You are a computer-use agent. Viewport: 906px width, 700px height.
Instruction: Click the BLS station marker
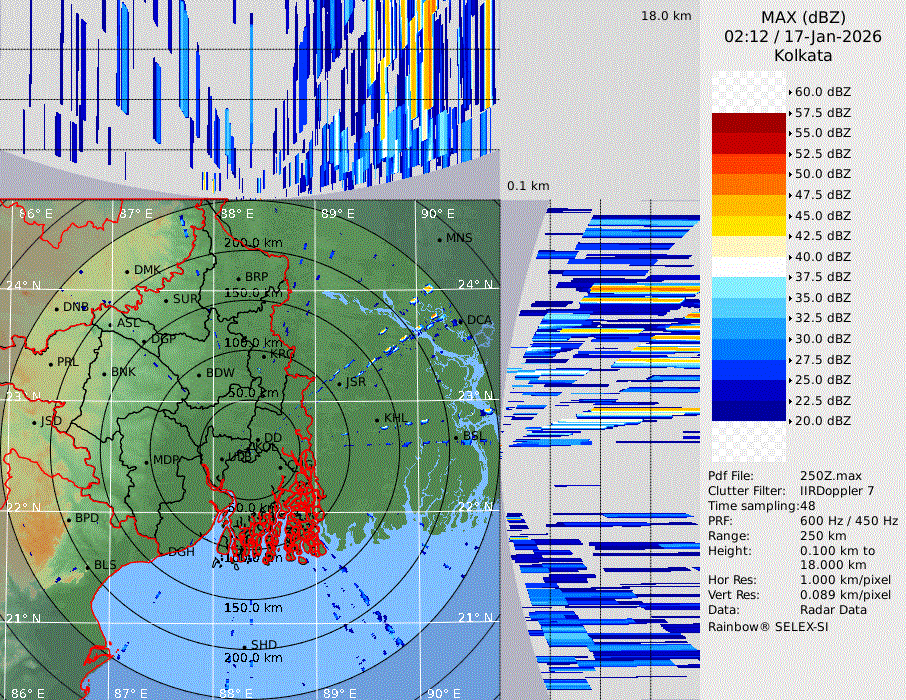coord(86,567)
